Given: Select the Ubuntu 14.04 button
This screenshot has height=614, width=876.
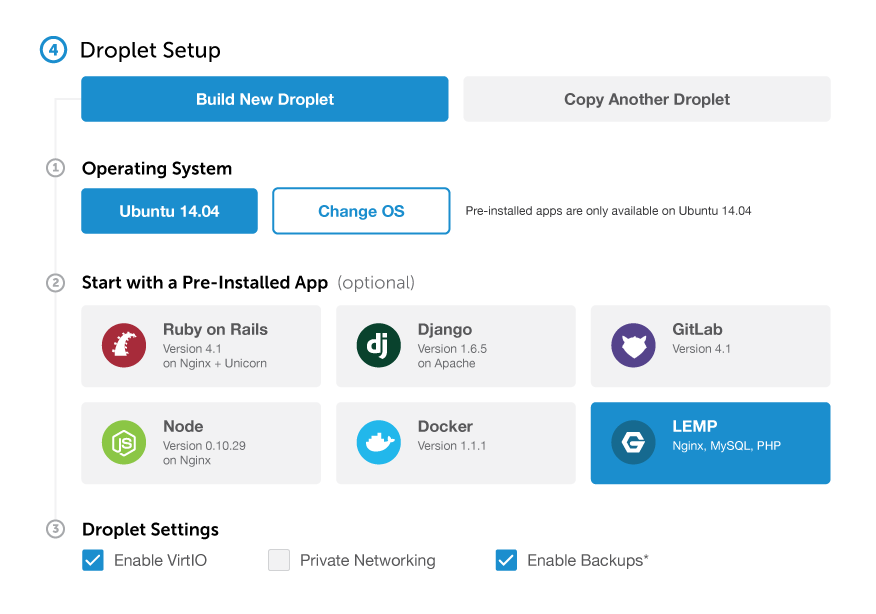Looking at the screenshot, I should point(169,211).
